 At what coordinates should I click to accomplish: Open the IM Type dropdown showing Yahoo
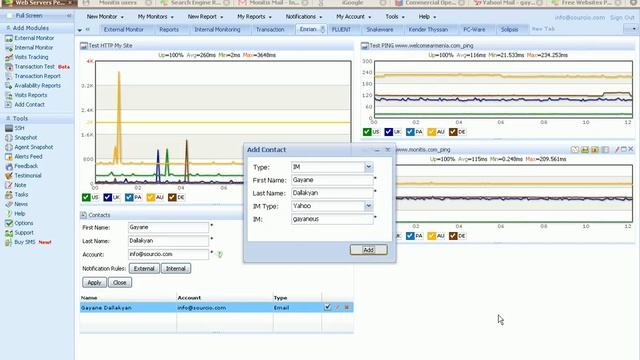click(368, 206)
